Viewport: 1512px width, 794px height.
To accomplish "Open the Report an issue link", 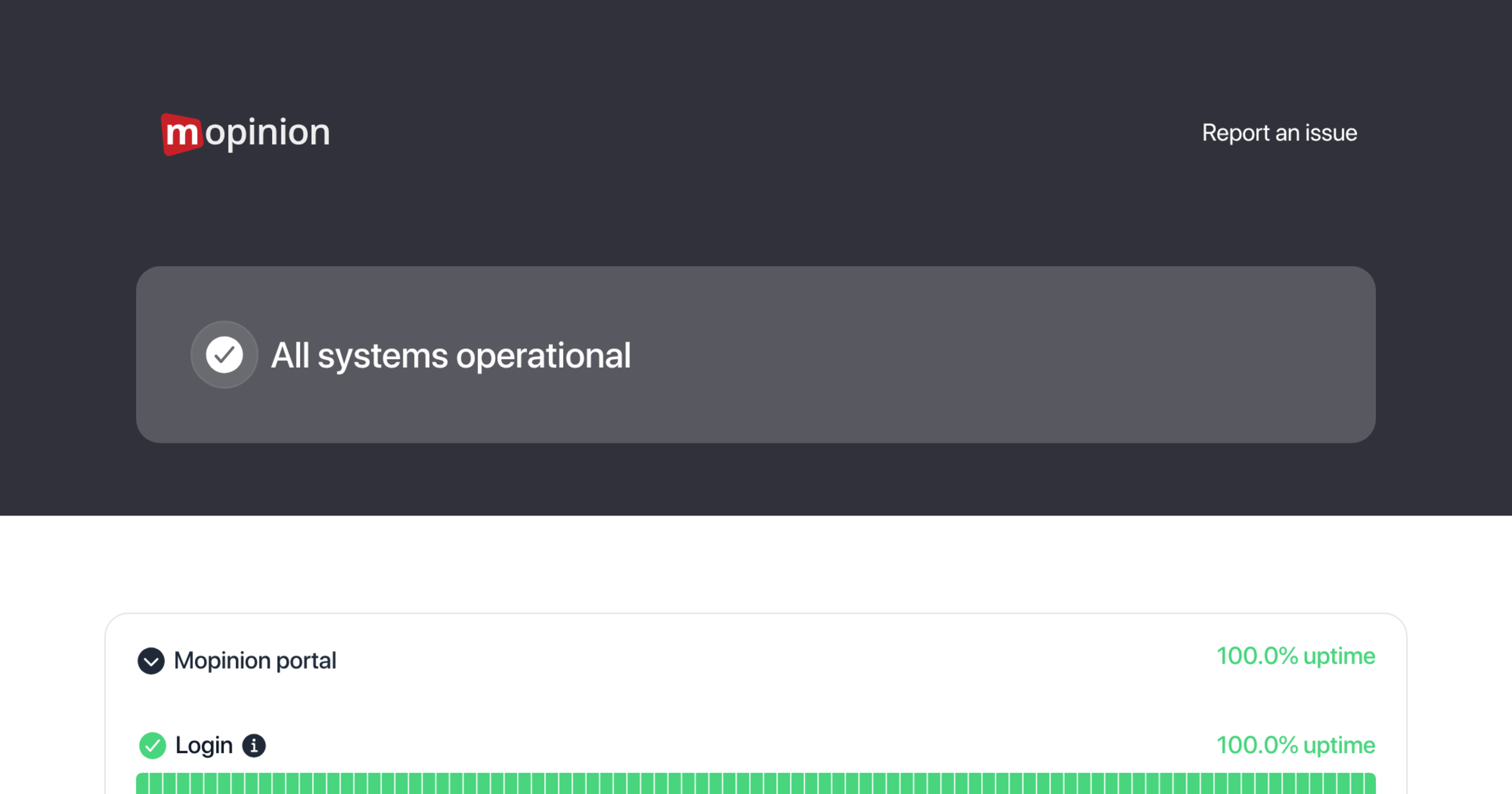I will [1279, 133].
